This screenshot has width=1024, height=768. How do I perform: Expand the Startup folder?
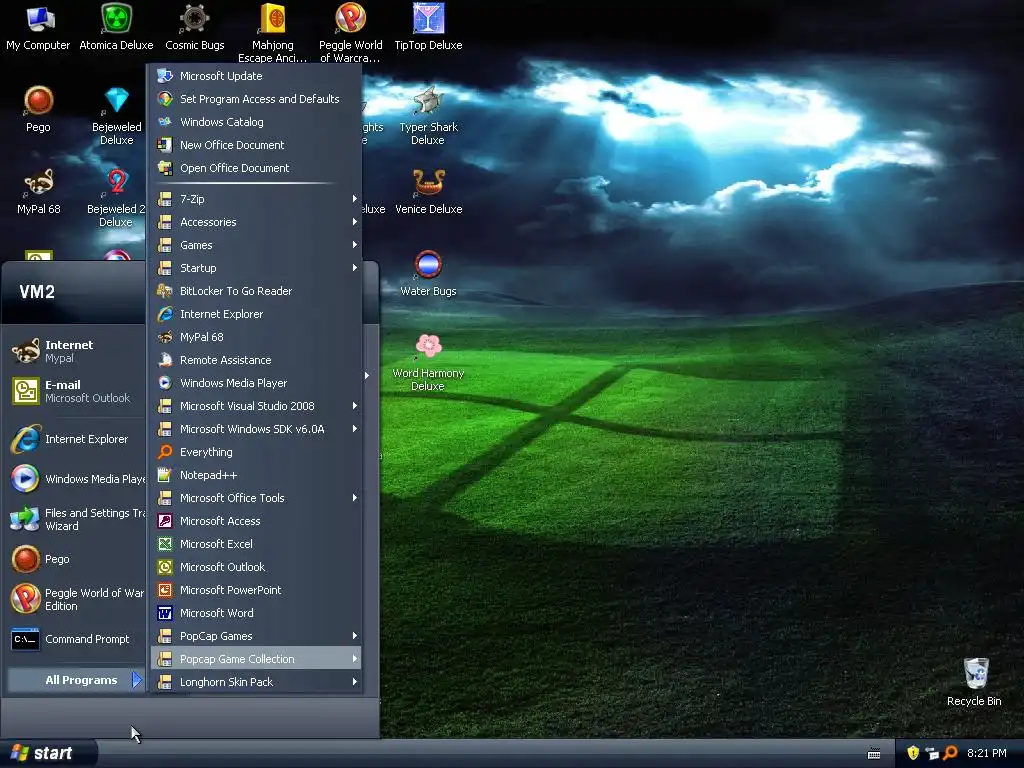256,268
